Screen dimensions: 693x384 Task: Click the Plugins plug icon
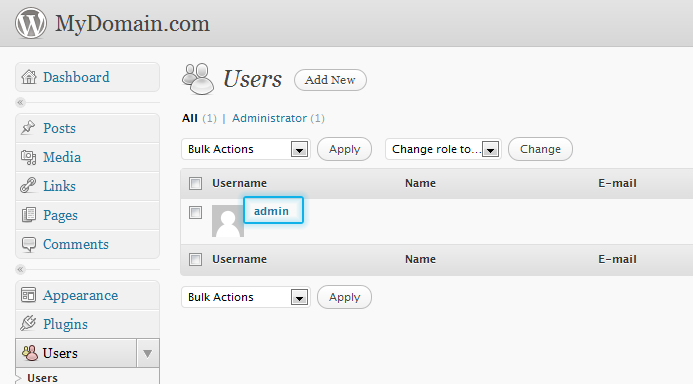[x=28, y=323]
